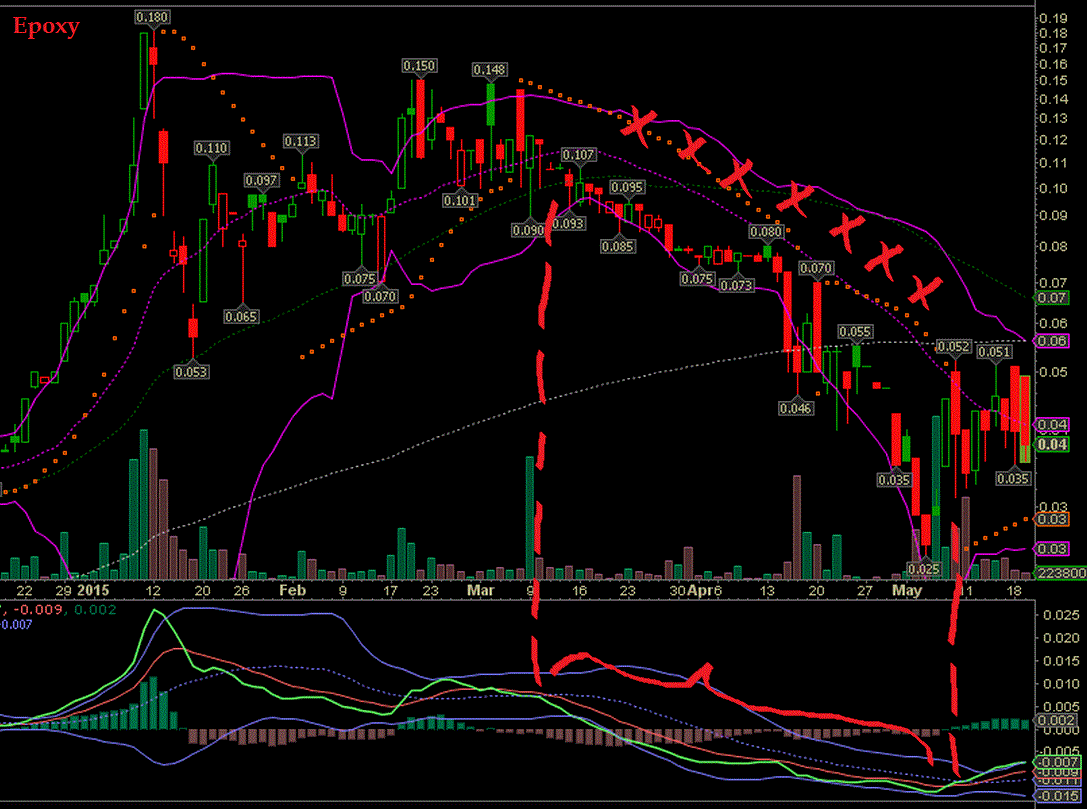
Task: Click the 0.097 price label
Action: pos(261,180)
